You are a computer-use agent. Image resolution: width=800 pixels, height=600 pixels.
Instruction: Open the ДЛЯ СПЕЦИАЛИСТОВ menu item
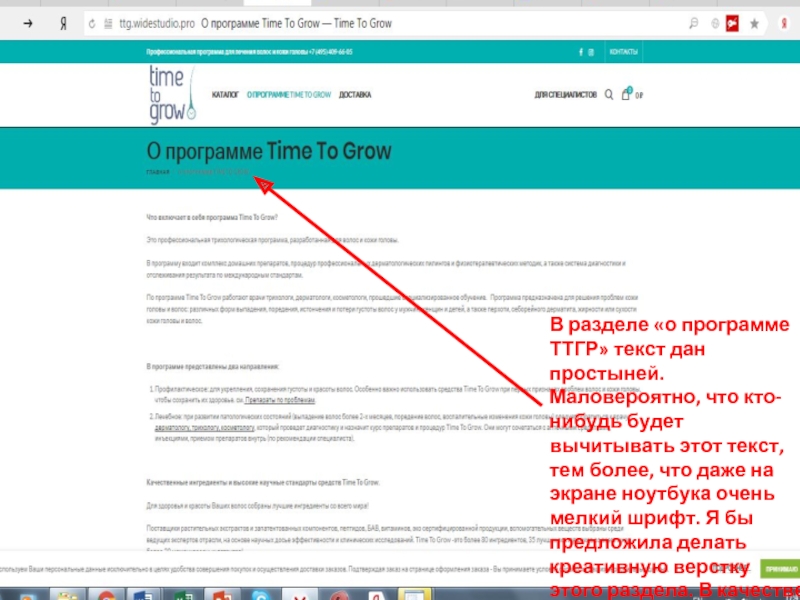tap(565, 95)
